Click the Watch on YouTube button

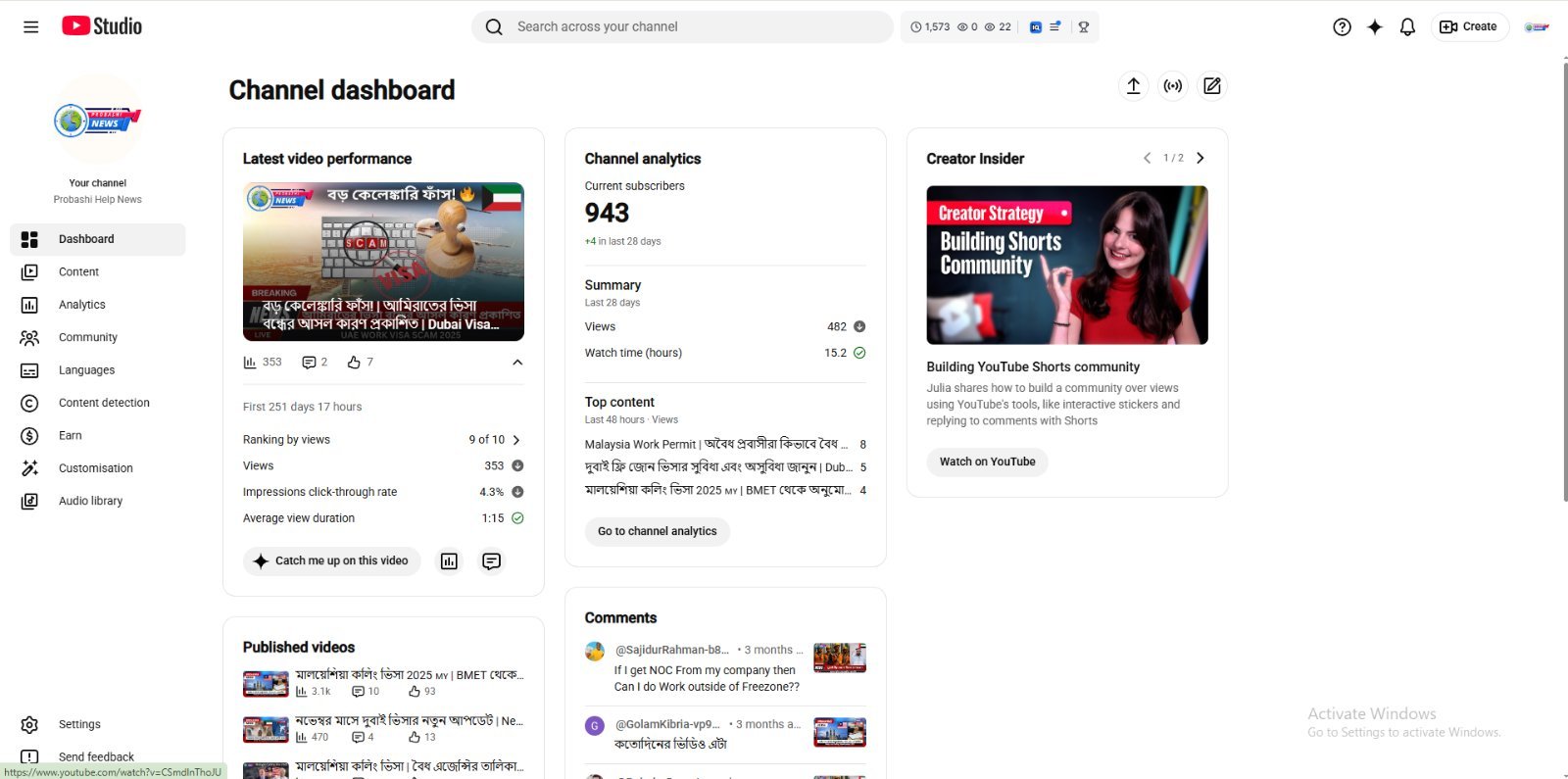[x=987, y=462]
